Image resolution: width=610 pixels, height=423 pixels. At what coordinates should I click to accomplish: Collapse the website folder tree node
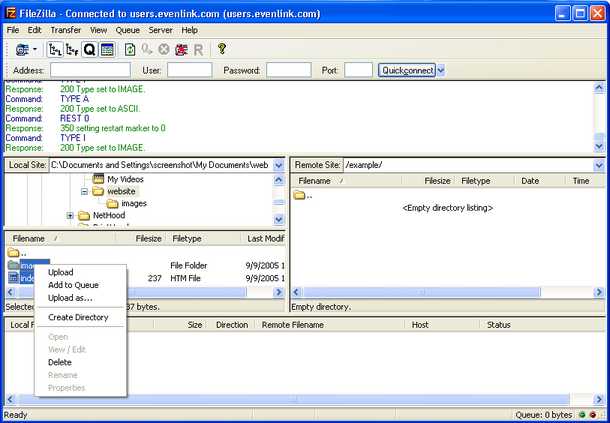point(84,191)
